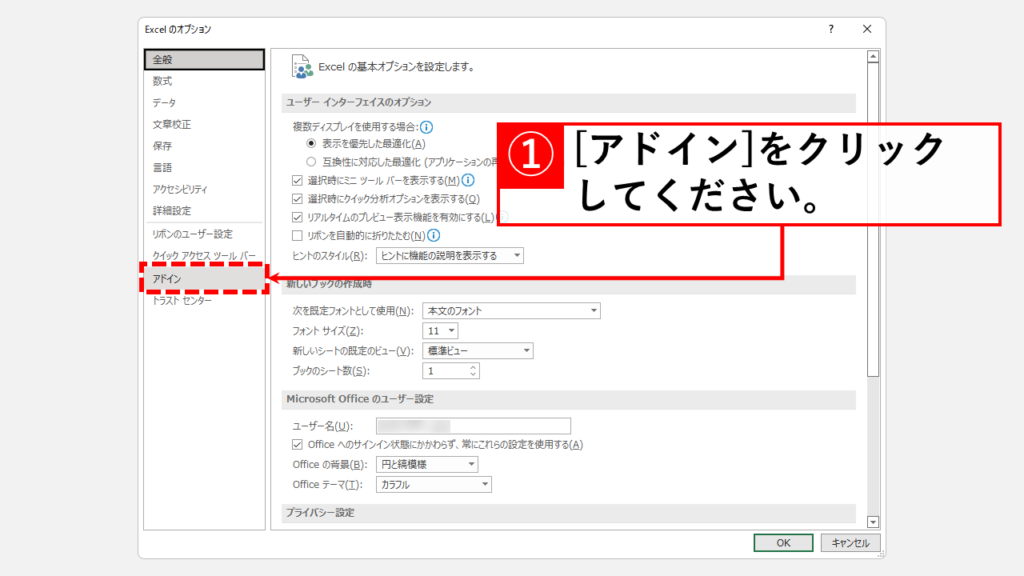1024x576 pixels.
Task: Click info icon beside multiple displays option
Action: pos(427,127)
